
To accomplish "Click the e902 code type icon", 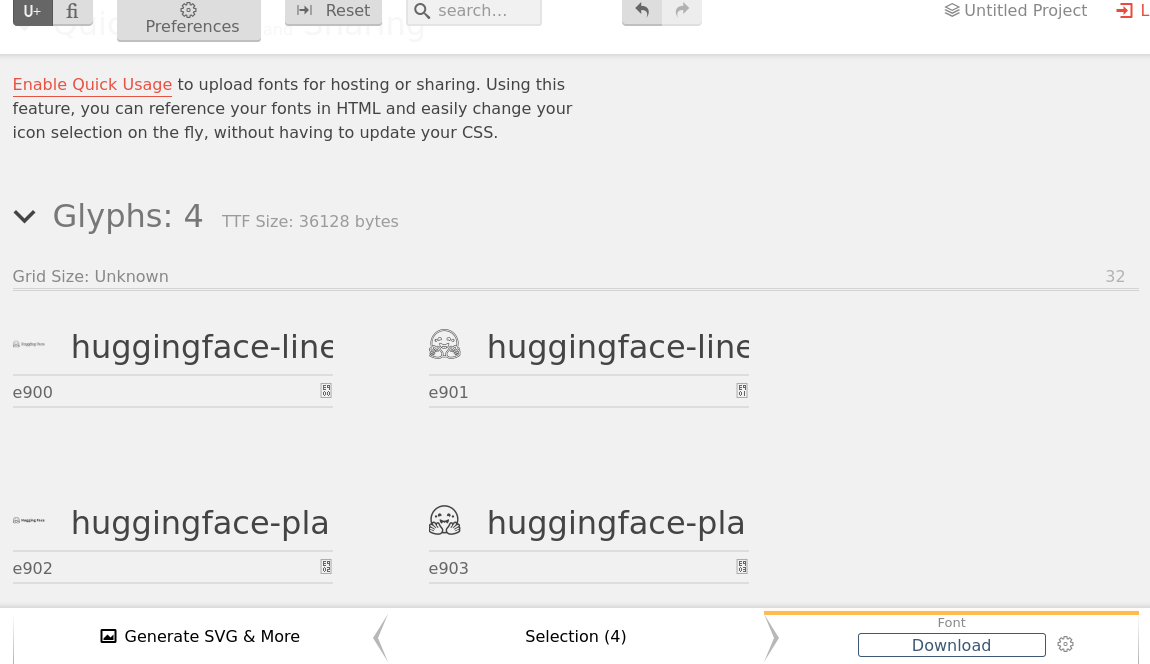I will (x=326, y=567).
